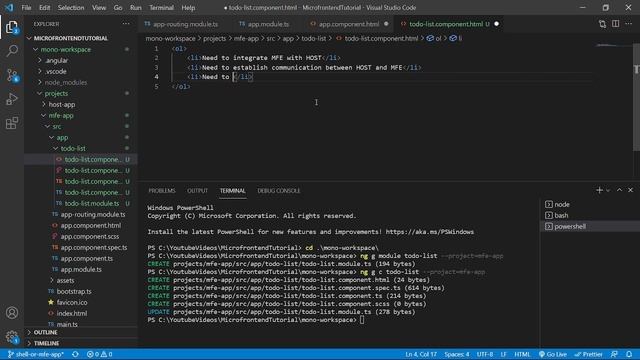Switch to app.component.html editor tab
This screenshot has width=640, height=360.
pyautogui.click(x=349, y=24)
